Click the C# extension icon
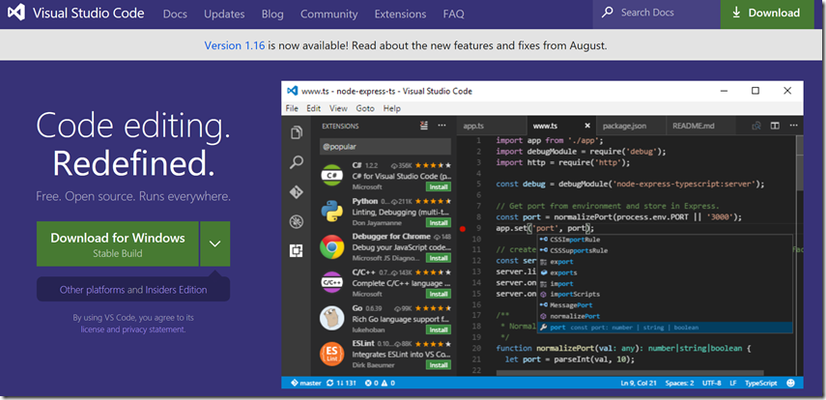 [332, 175]
